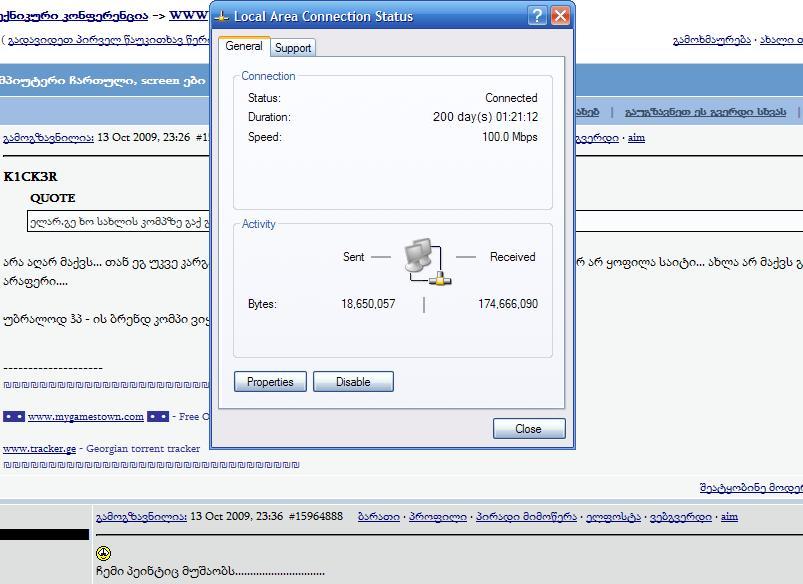Open connection Properties

pos(270,382)
